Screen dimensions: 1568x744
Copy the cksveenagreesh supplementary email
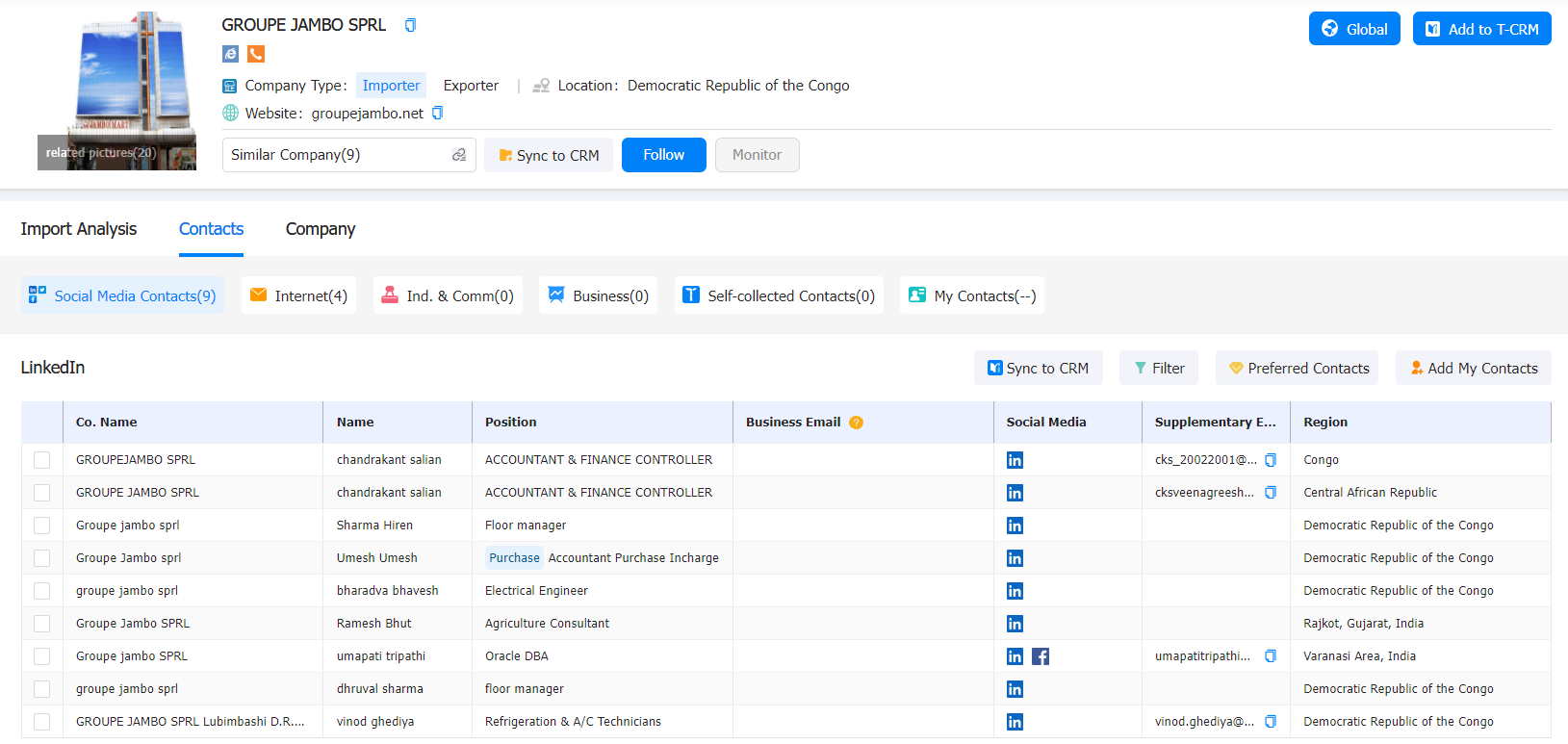1271,493
